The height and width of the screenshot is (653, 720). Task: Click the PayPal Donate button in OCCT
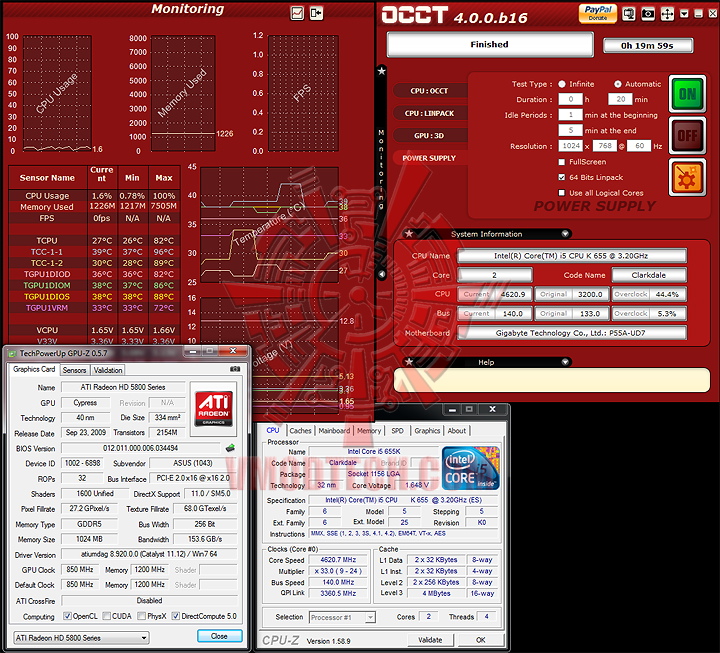pos(598,13)
